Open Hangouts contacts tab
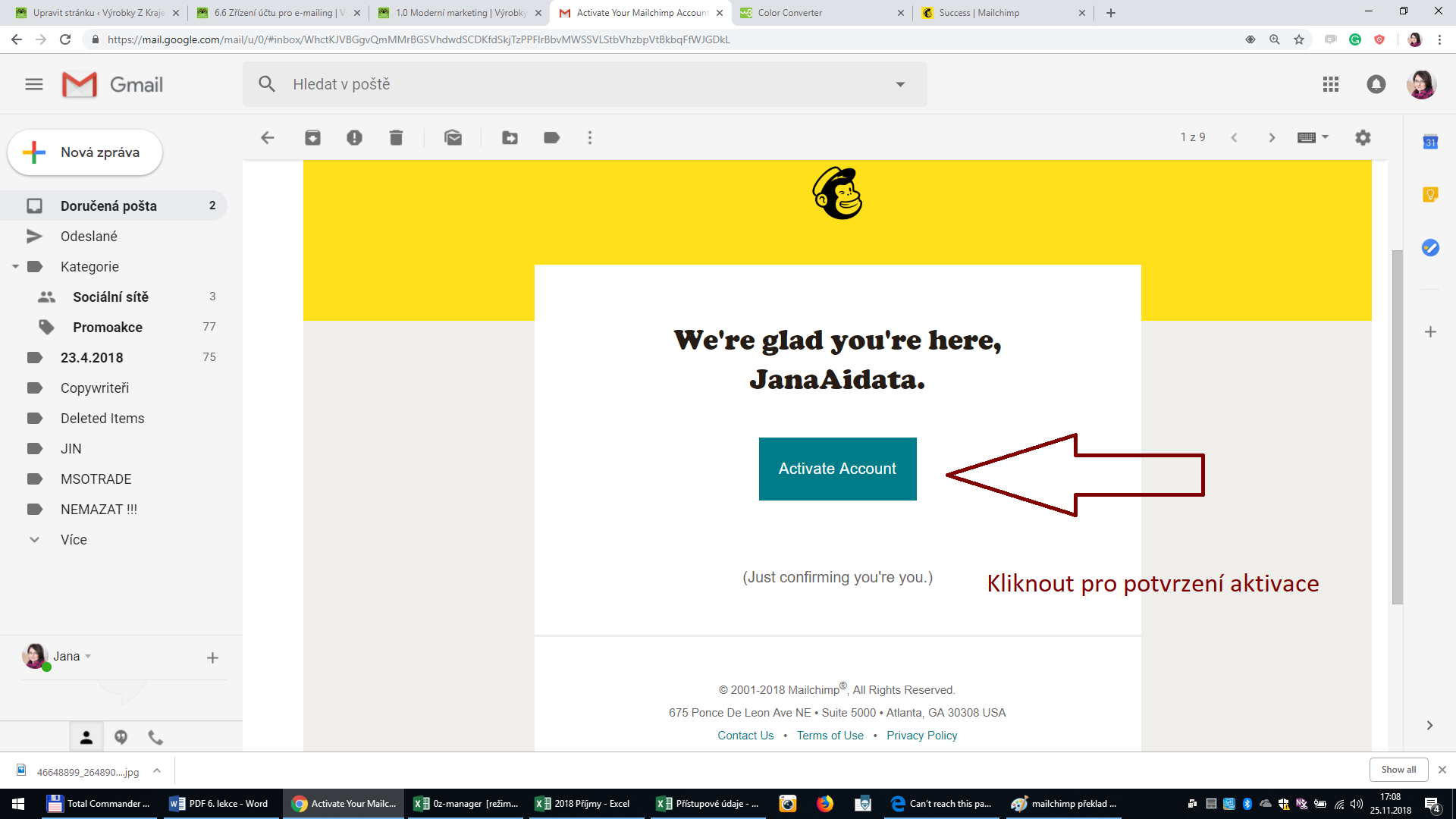1456x819 pixels. coord(86,737)
